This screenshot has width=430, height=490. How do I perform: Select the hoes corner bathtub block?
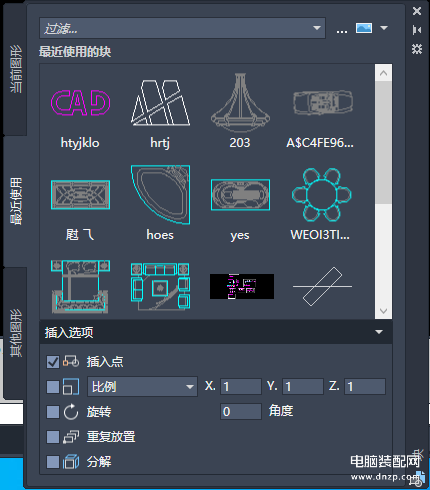coord(160,195)
